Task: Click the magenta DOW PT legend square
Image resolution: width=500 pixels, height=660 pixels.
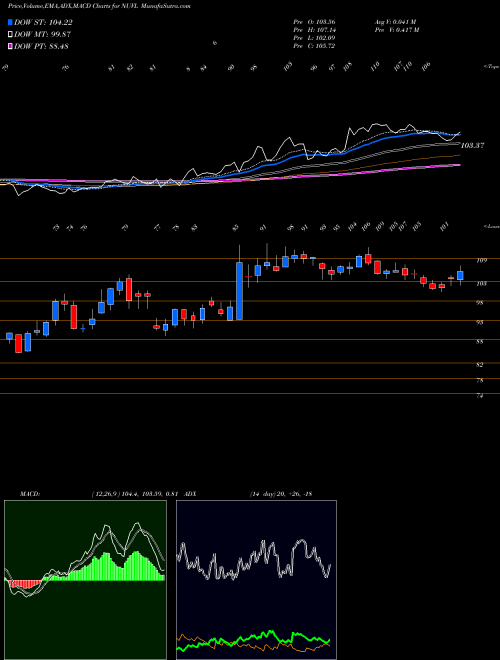Action: point(10,46)
